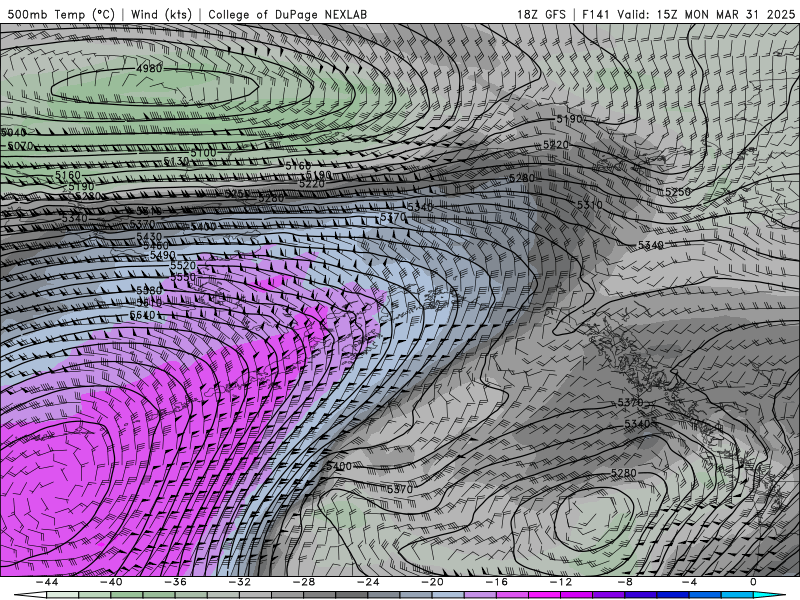
Task: Click the -16 colorbar temperature label
Action: pos(496,582)
